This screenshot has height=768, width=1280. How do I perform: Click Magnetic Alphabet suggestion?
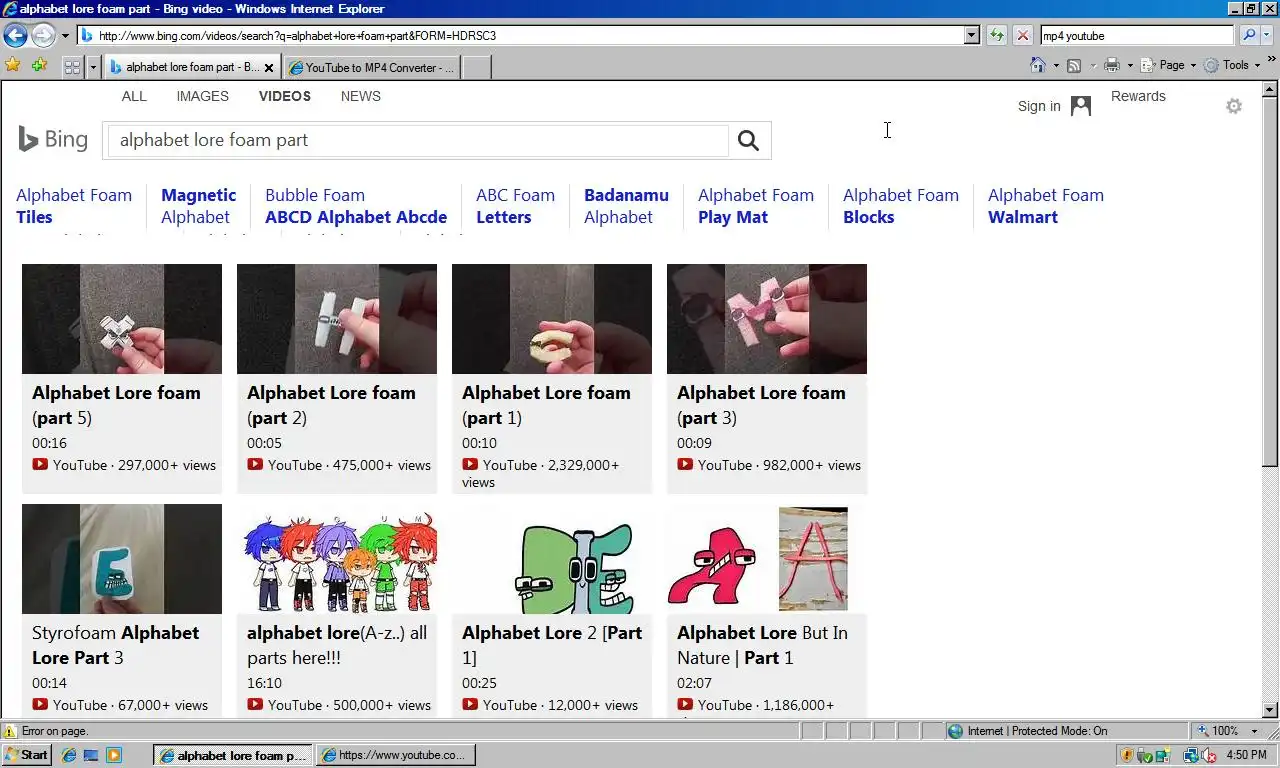[198, 206]
